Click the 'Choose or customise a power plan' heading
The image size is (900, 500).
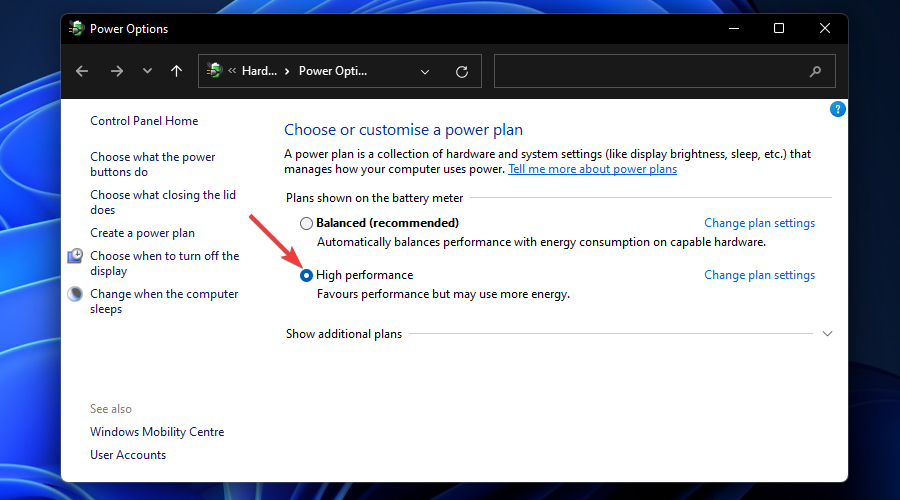(x=404, y=130)
